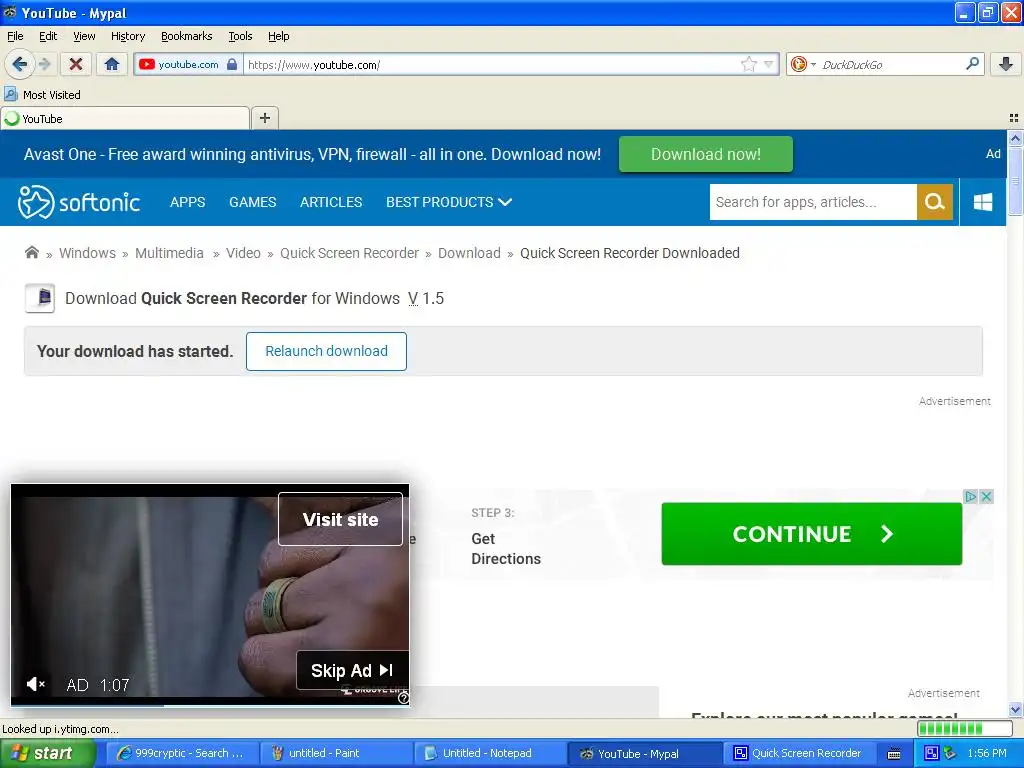Open the URL history dropdown arrow
1024x768 pixels.
tap(769, 64)
